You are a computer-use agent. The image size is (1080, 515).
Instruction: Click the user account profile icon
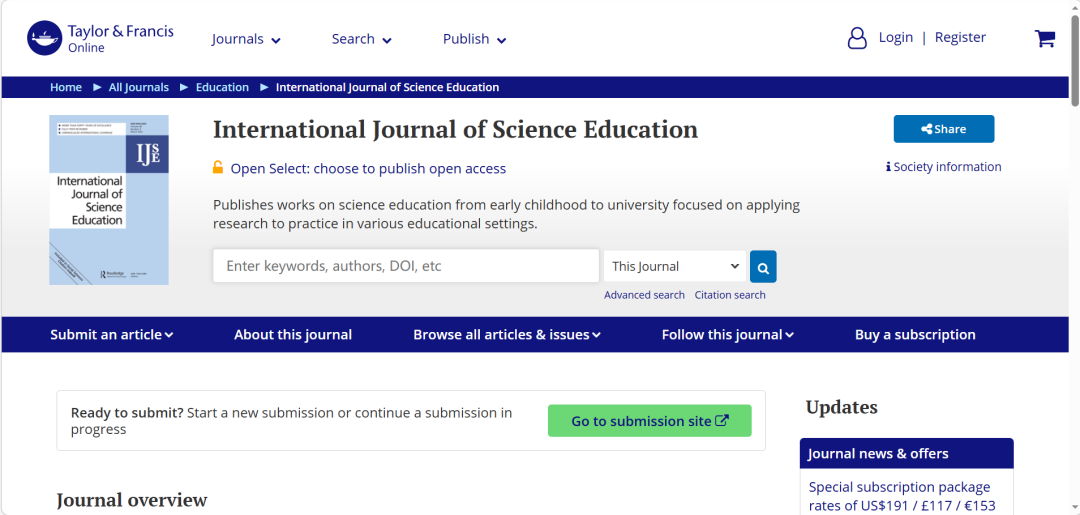click(x=857, y=38)
